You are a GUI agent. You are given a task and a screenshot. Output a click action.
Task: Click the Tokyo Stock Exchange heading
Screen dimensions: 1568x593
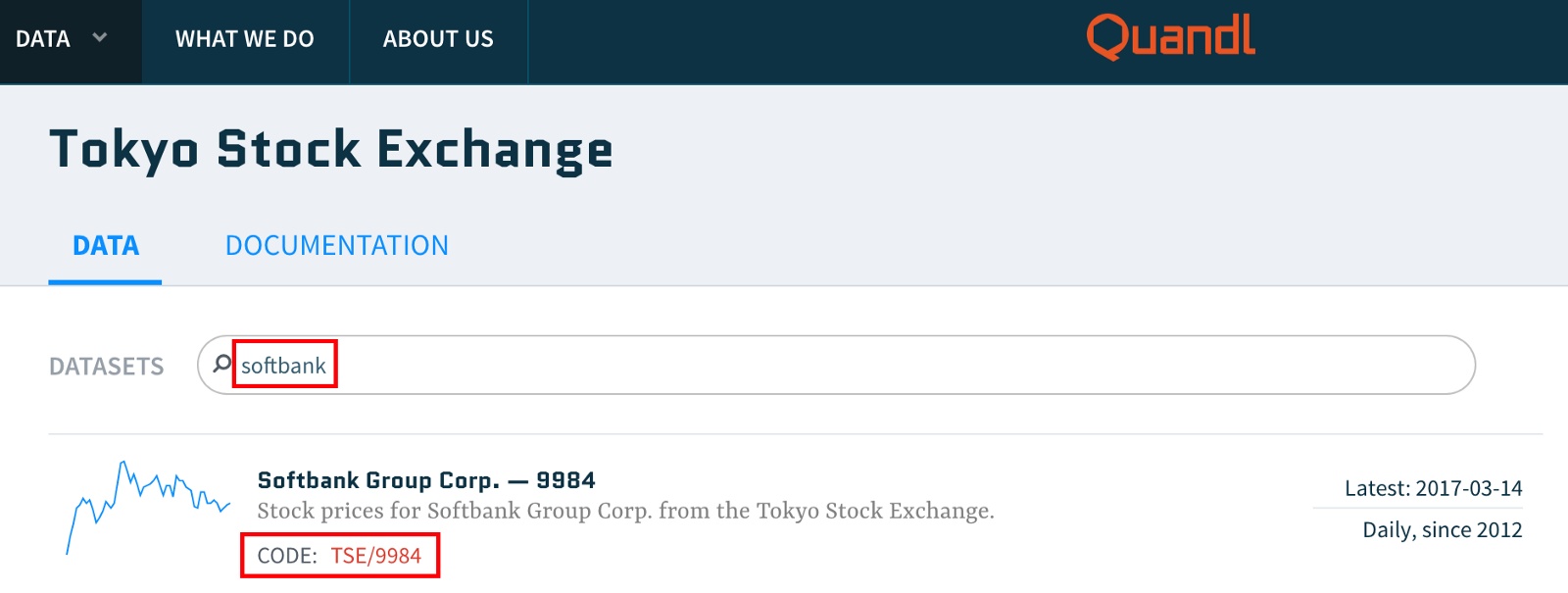coord(332,149)
